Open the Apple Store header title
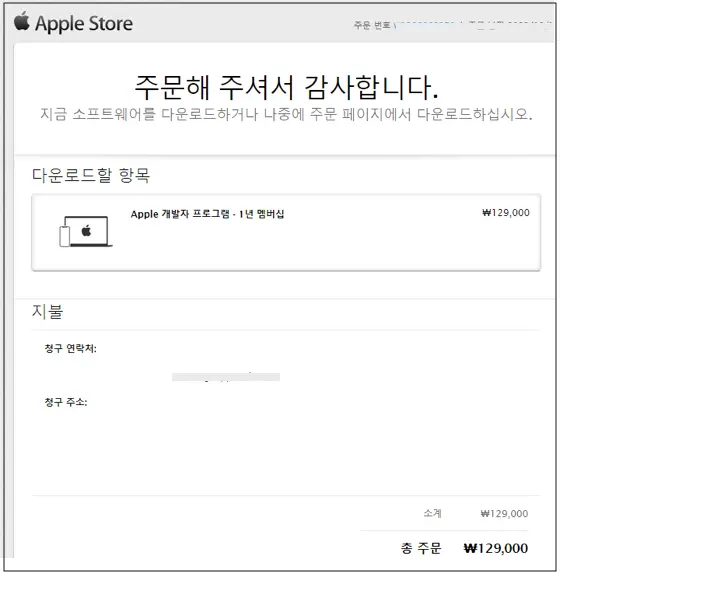Viewport: 721px width, 590px height. pyautogui.click(x=84, y=23)
